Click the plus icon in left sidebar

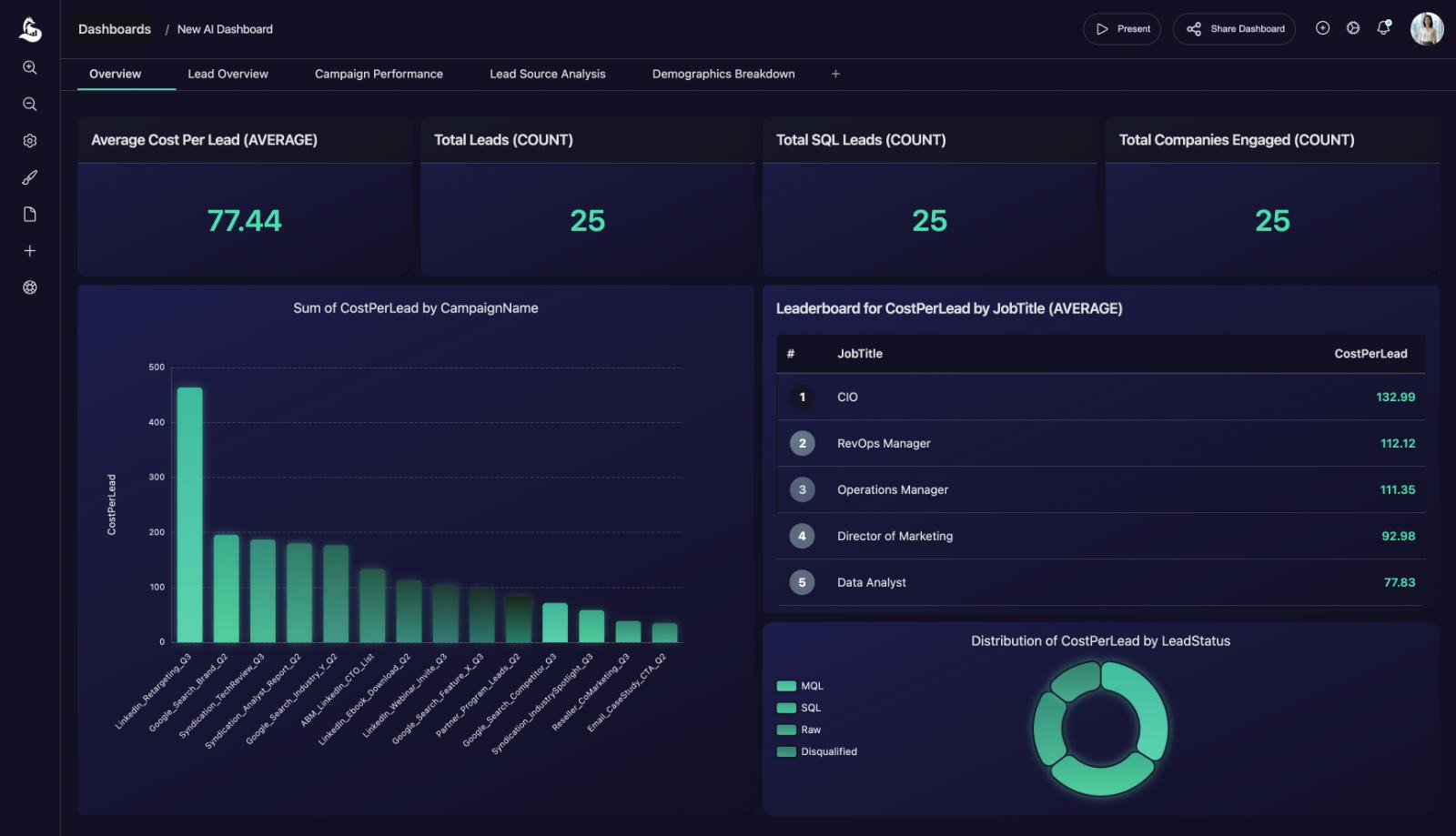[x=30, y=251]
